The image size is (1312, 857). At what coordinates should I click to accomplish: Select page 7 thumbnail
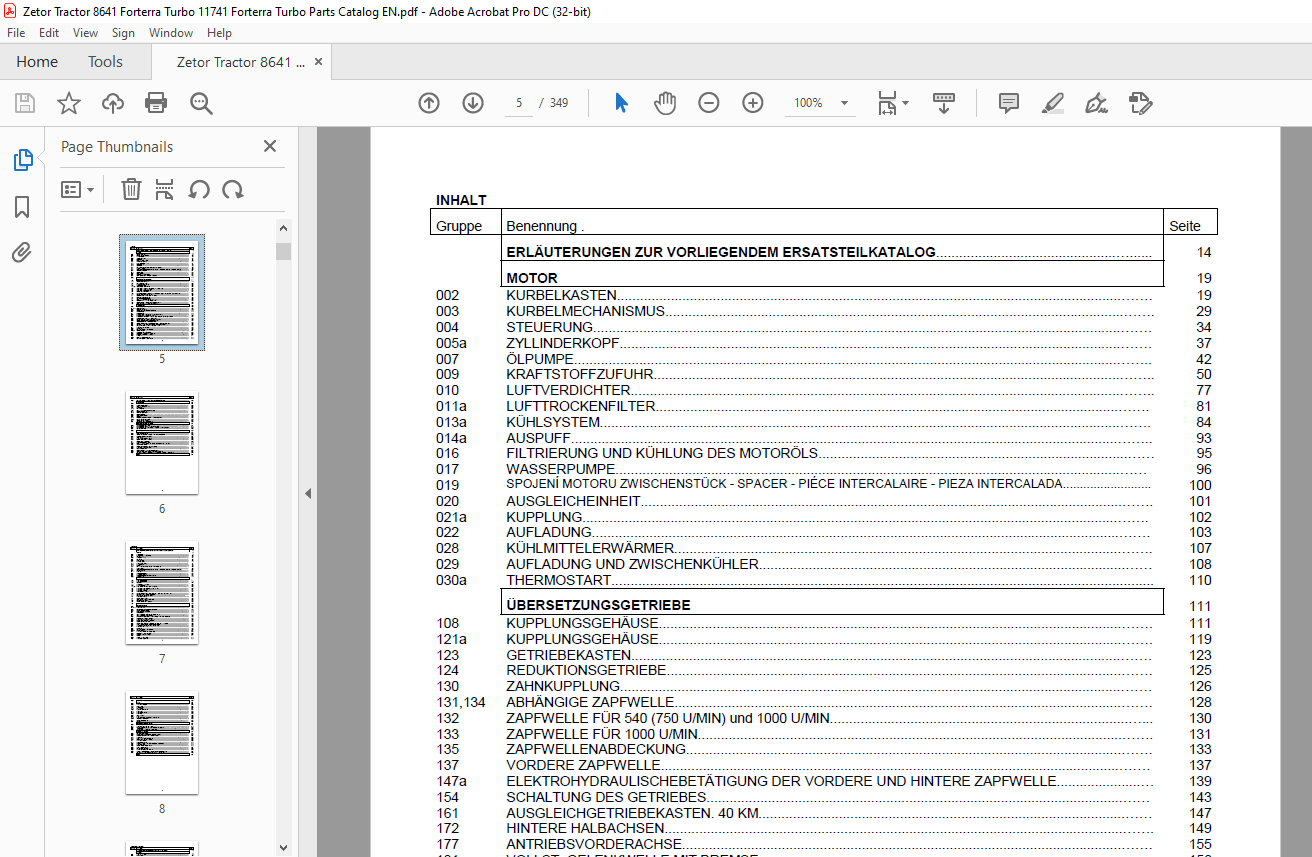tap(162, 593)
